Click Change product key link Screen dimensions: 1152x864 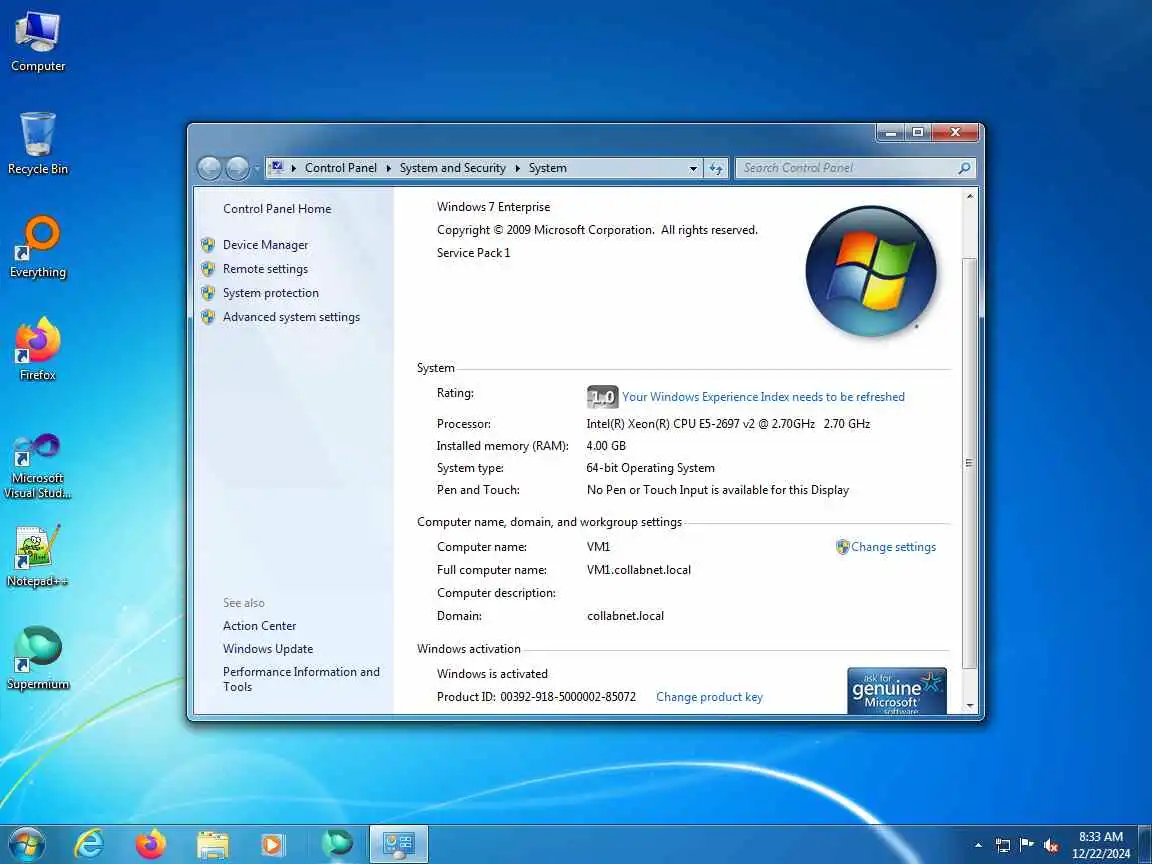(x=709, y=697)
